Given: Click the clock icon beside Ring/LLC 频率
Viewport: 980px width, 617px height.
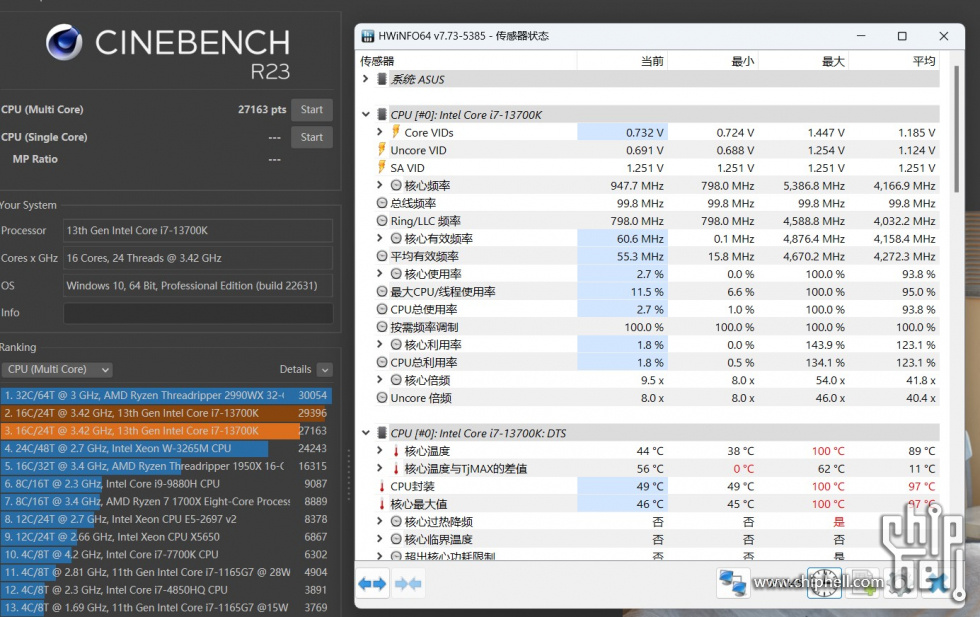Looking at the screenshot, I should pos(382,220).
